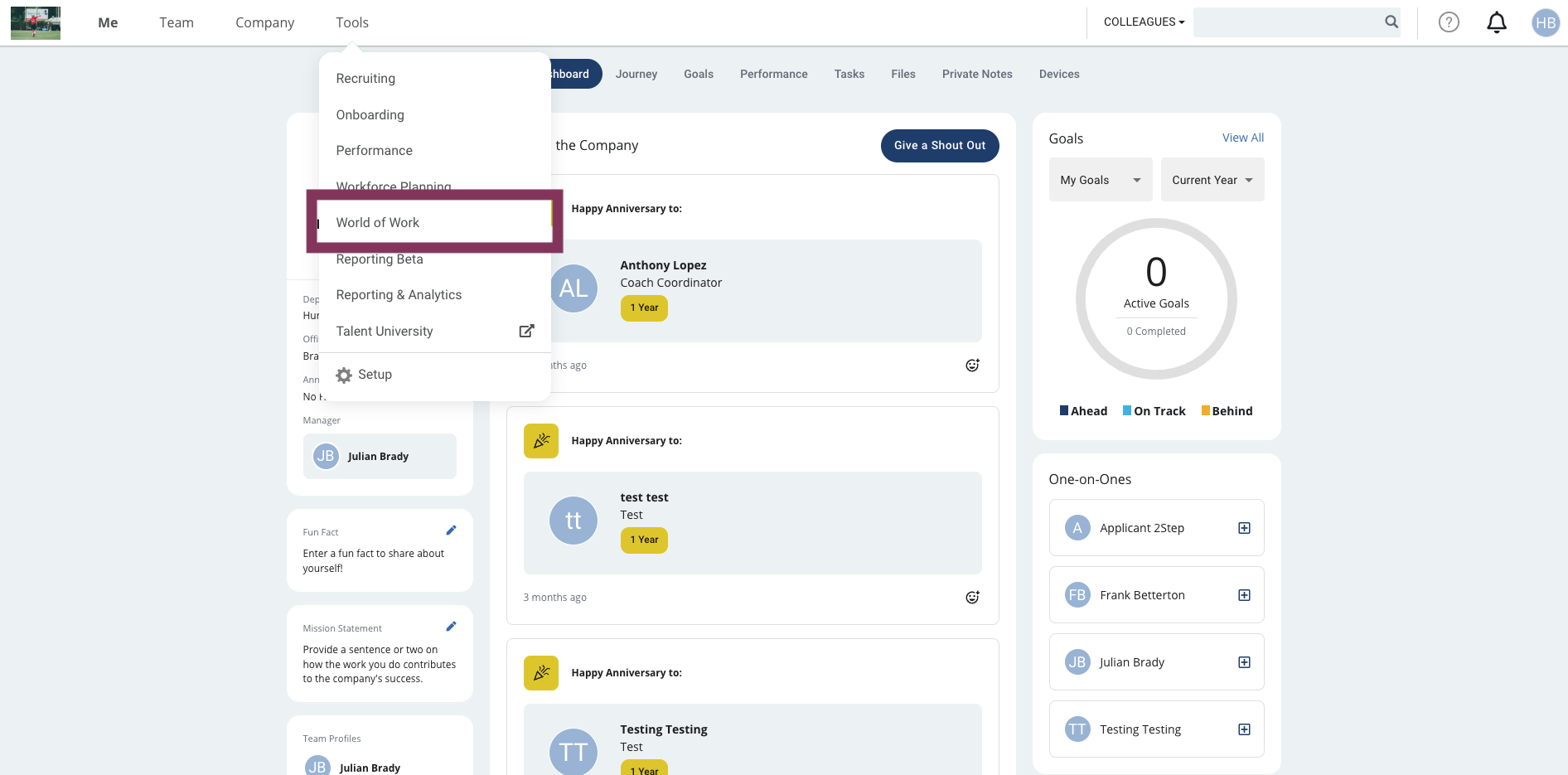Click the Setup gear icon

[344, 375]
